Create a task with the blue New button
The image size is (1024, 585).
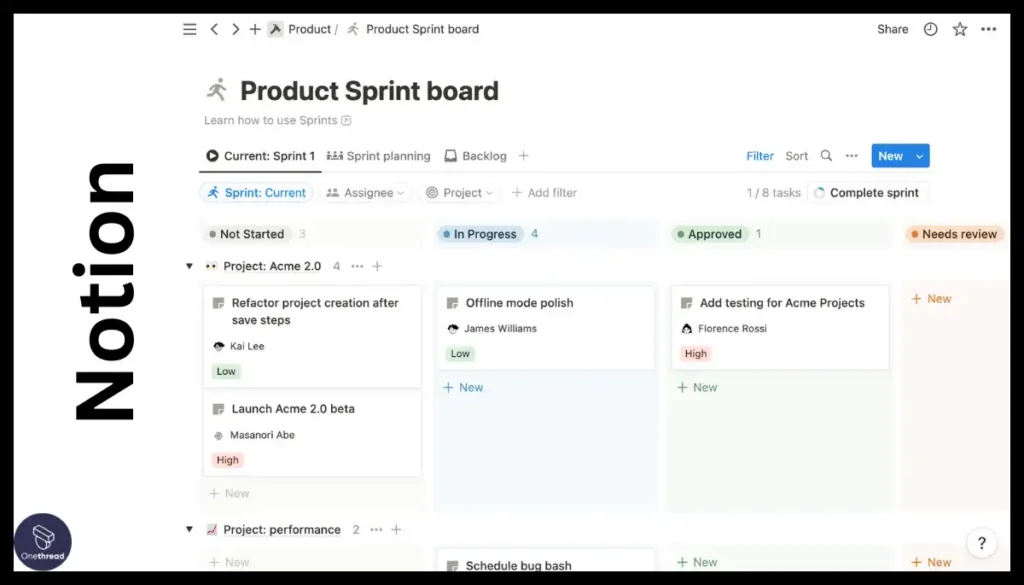point(891,156)
